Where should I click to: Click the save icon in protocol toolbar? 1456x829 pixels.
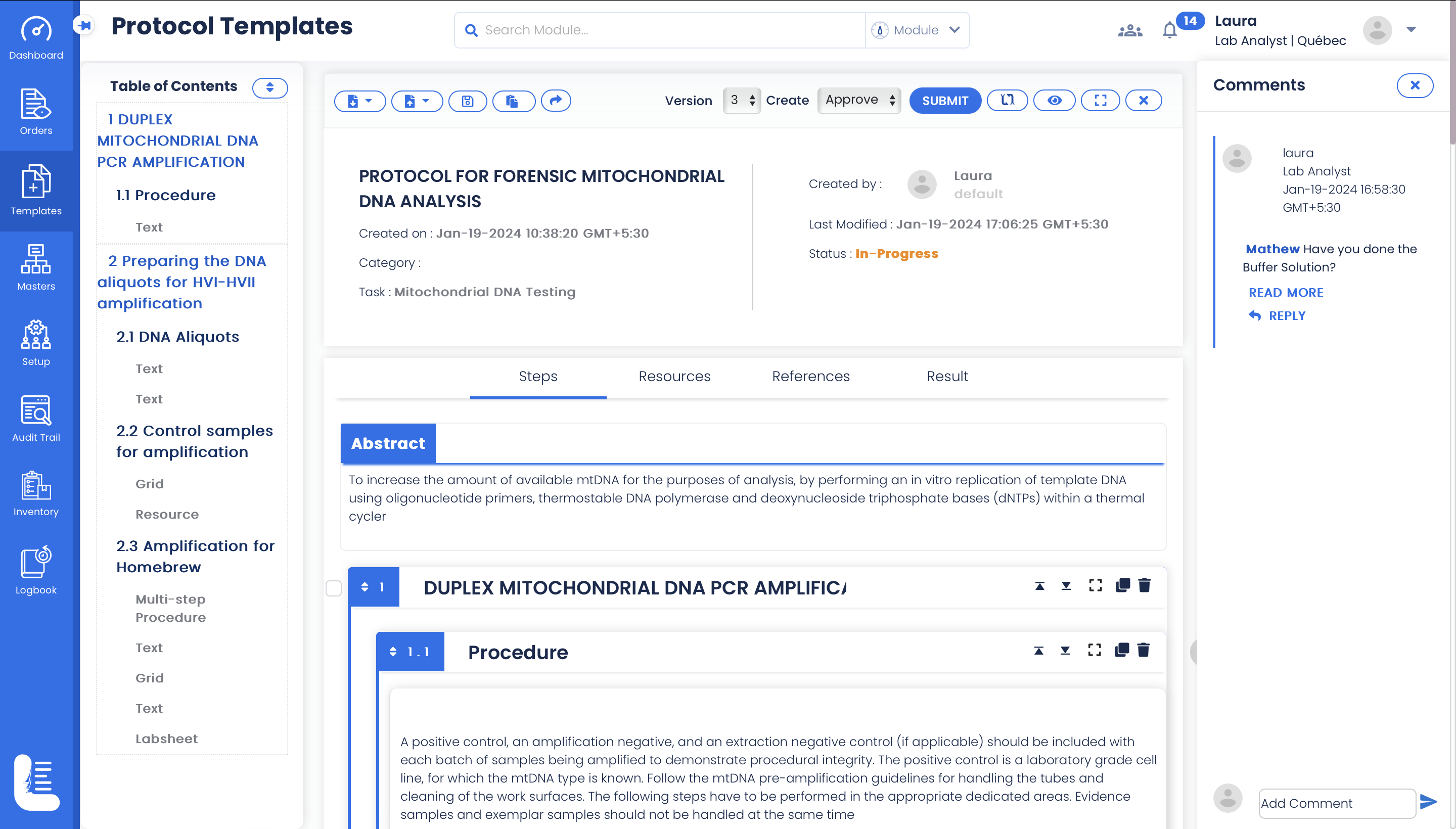point(468,101)
